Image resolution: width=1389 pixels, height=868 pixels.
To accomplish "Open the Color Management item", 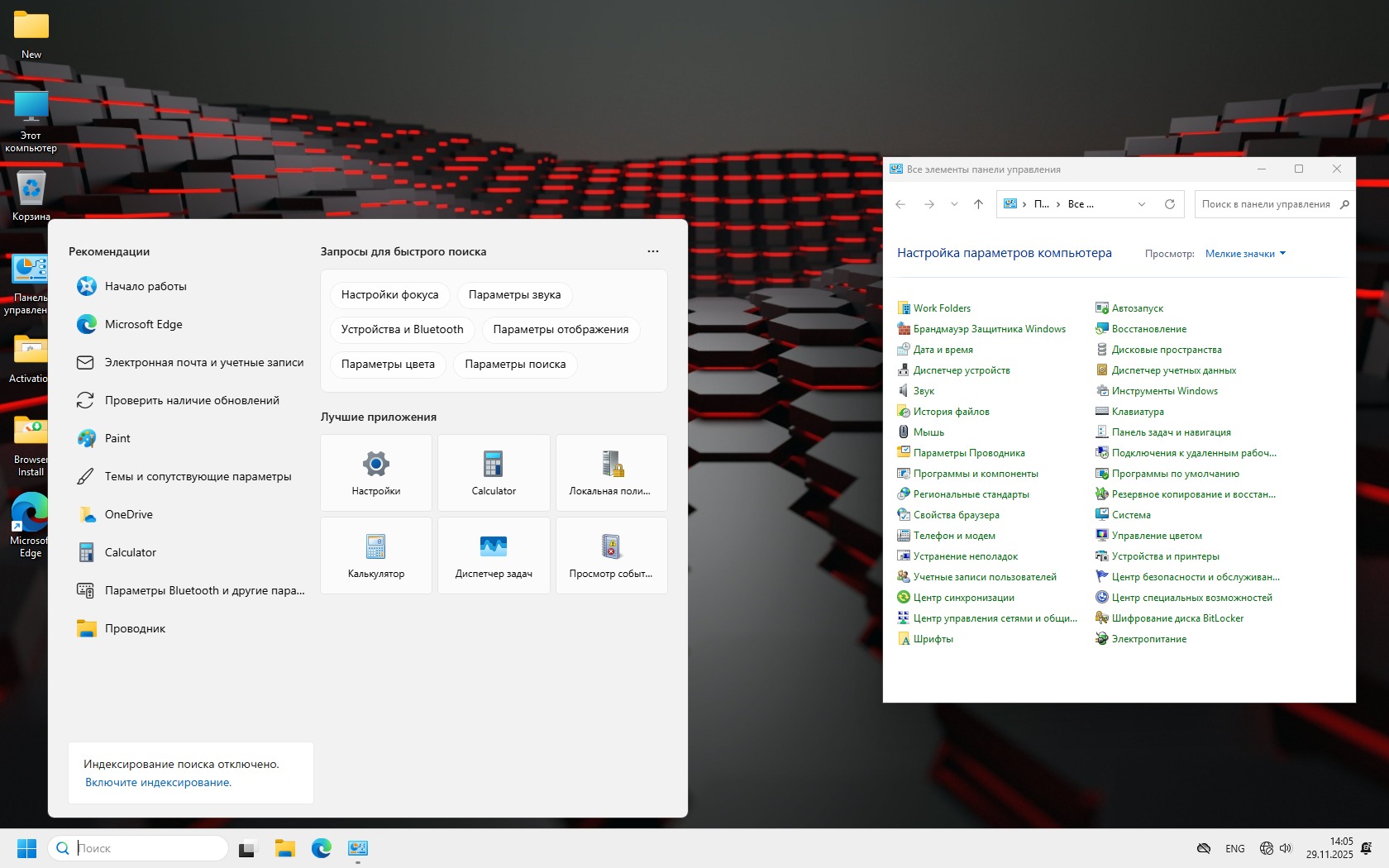I will (x=1157, y=536).
